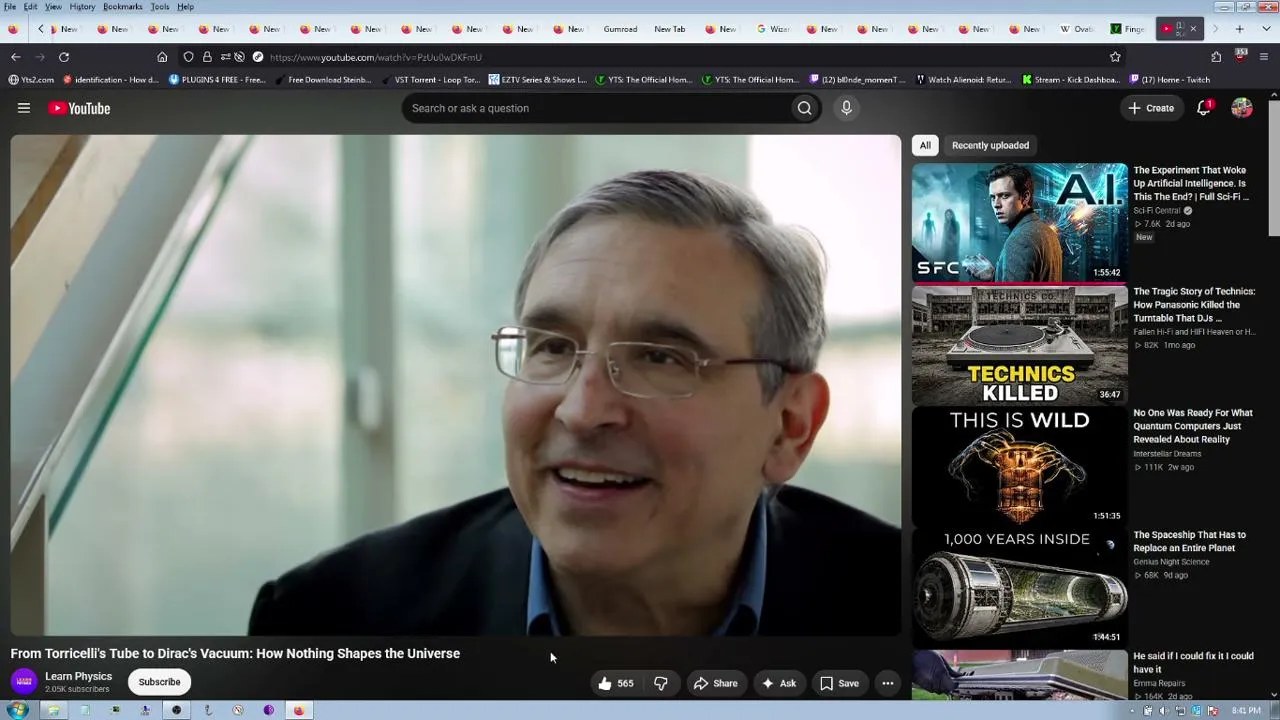Open 'No One Was Ready For What' title
The height and width of the screenshot is (720, 1280).
pos(1192,426)
